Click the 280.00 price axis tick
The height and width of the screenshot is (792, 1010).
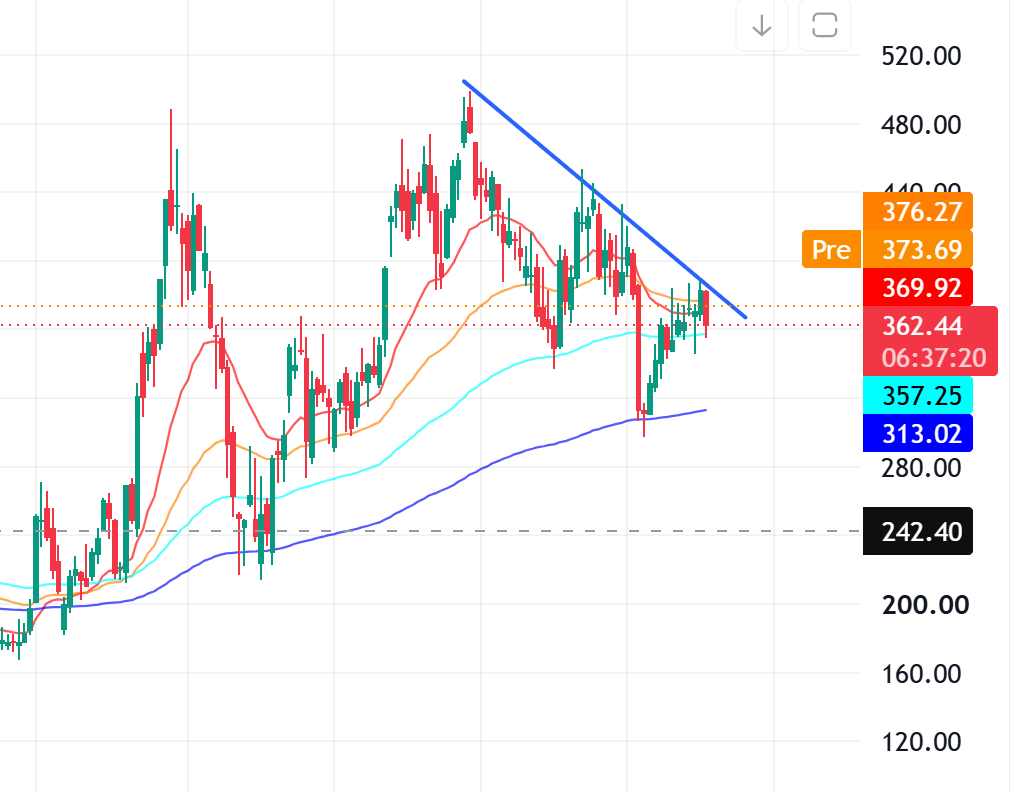pyautogui.click(x=921, y=467)
